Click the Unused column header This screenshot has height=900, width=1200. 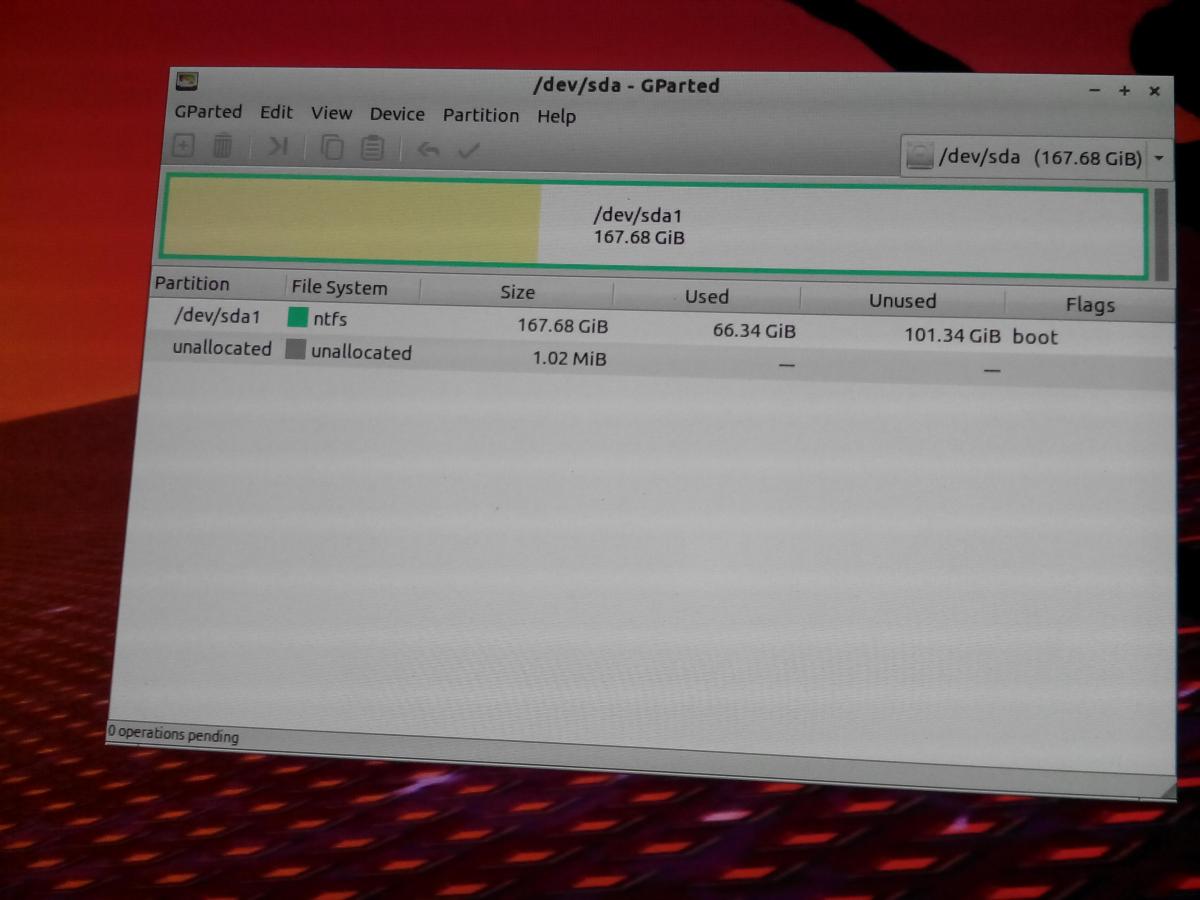(x=902, y=301)
